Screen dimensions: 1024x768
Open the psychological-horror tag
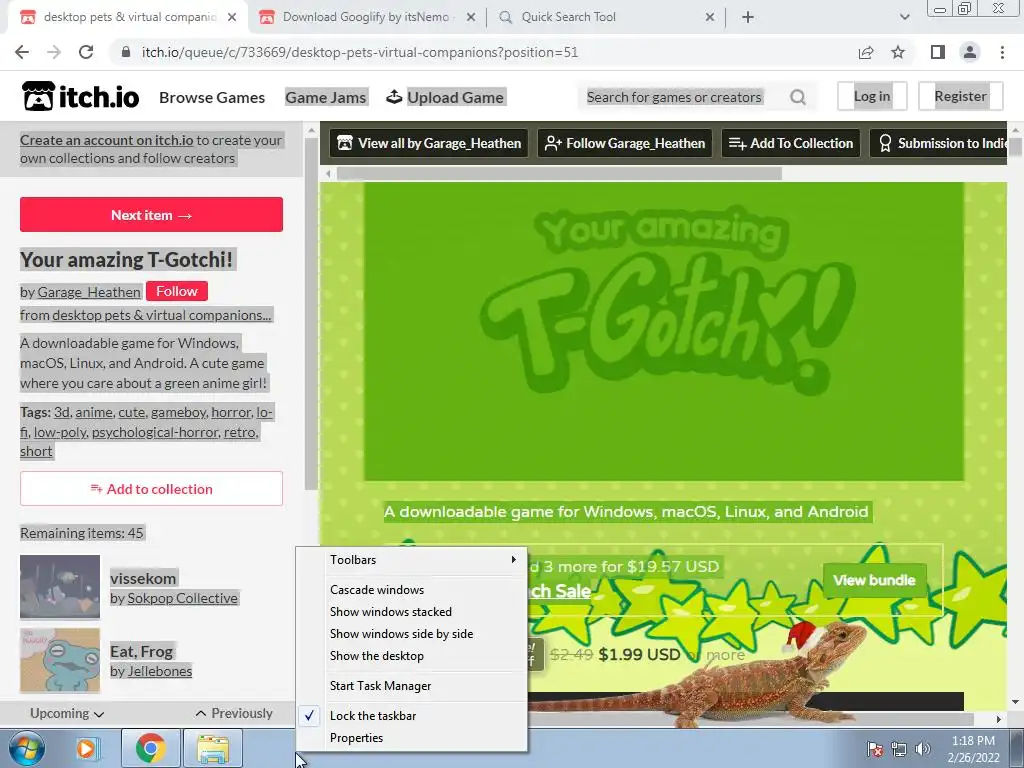(x=155, y=432)
